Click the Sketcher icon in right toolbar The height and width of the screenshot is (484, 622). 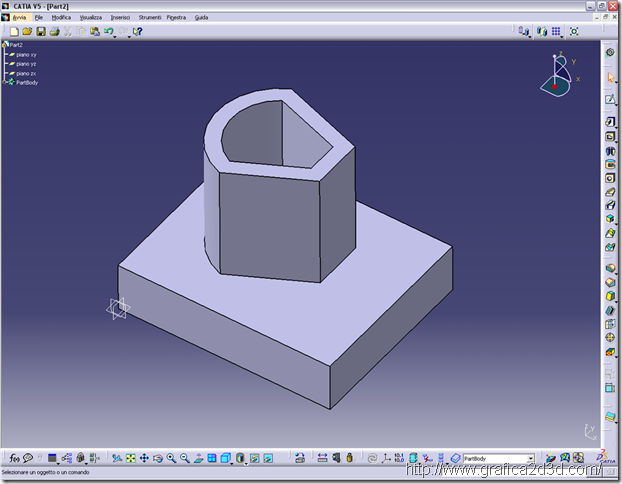point(610,99)
